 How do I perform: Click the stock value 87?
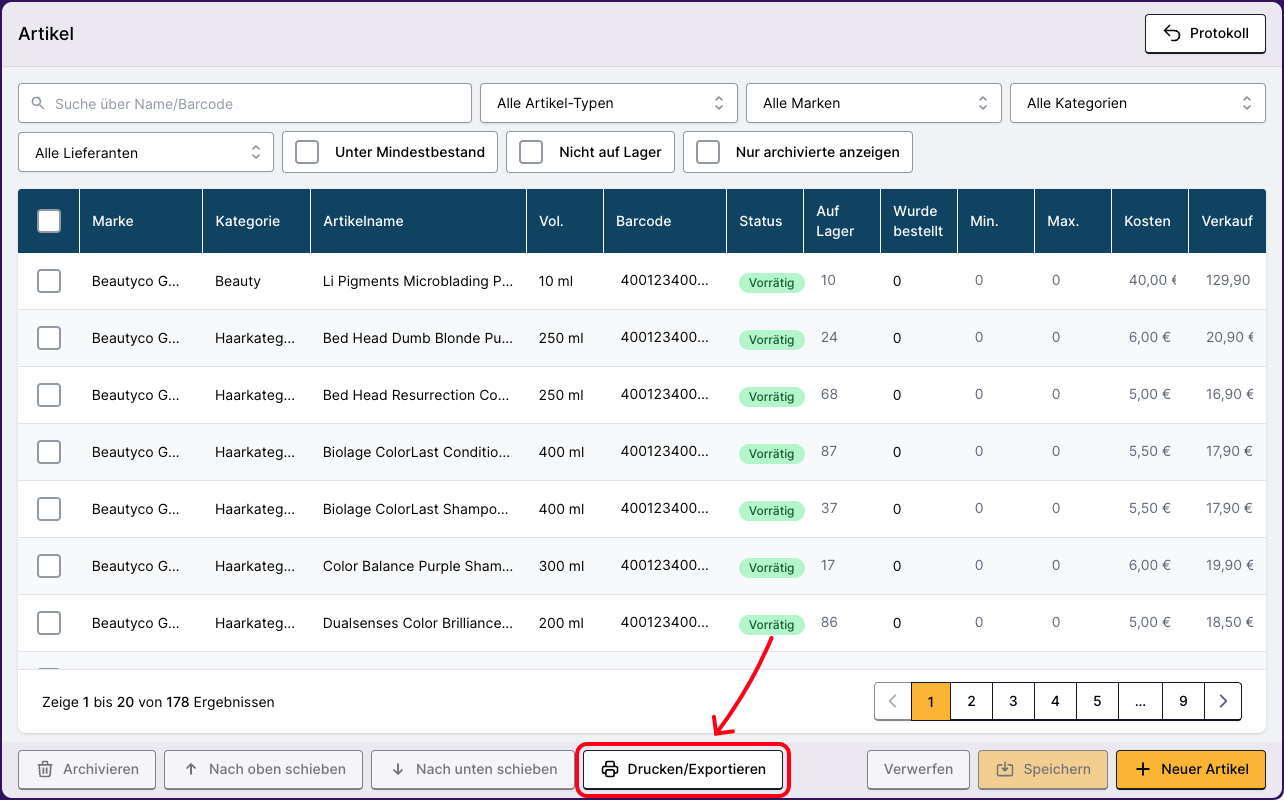click(x=829, y=451)
